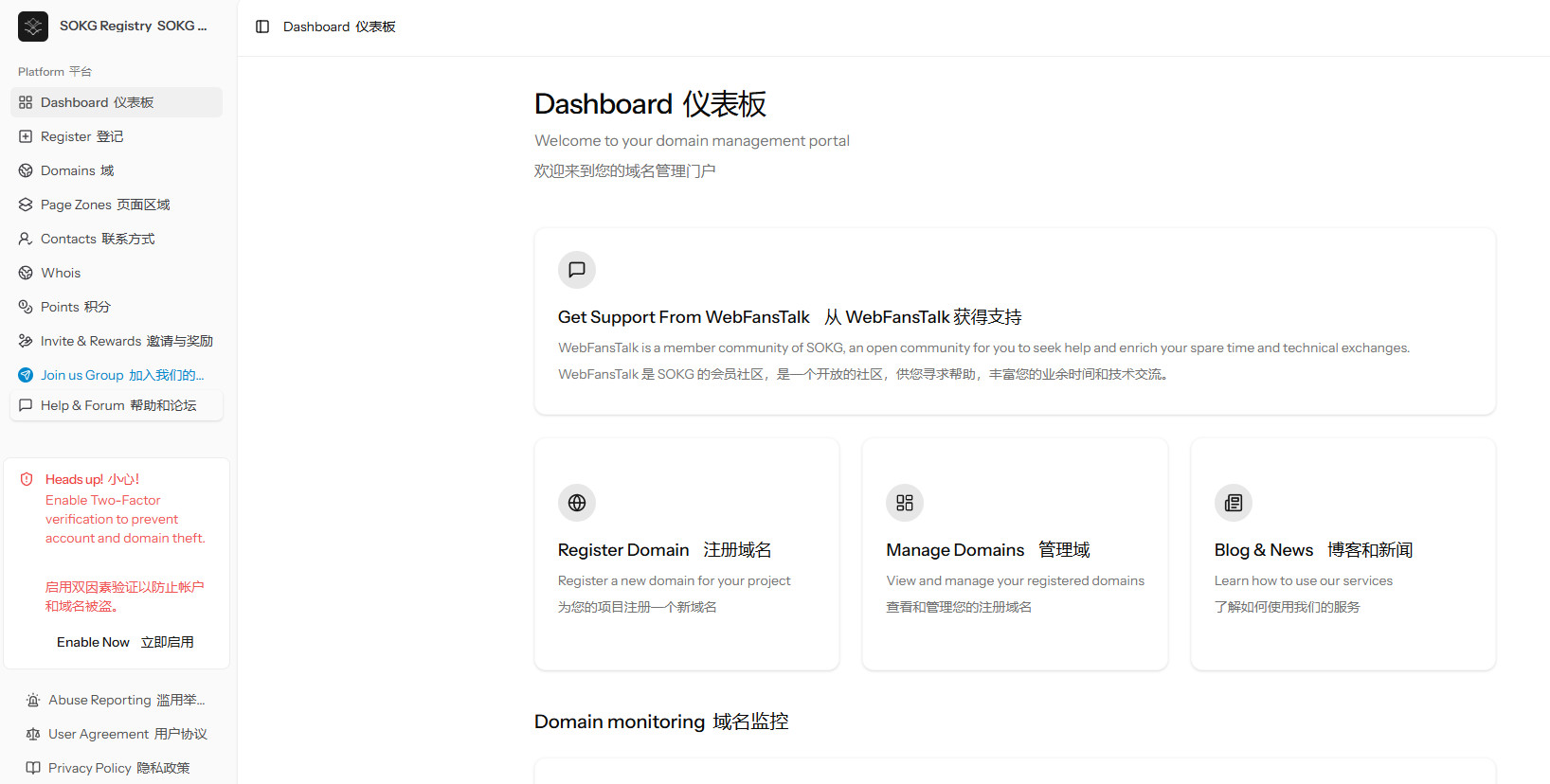This screenshot has width=1550, height=784.
Task: Click the globe icon on Register Domain card
Action: click(x=576, y=503)
